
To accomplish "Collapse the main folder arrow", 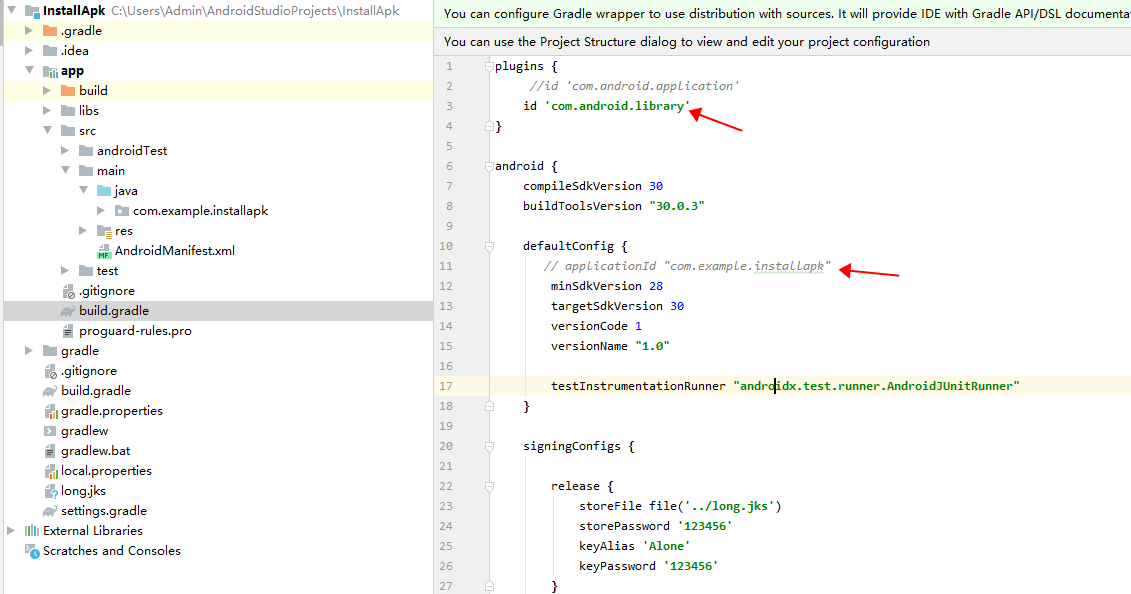I will (66, 170).
